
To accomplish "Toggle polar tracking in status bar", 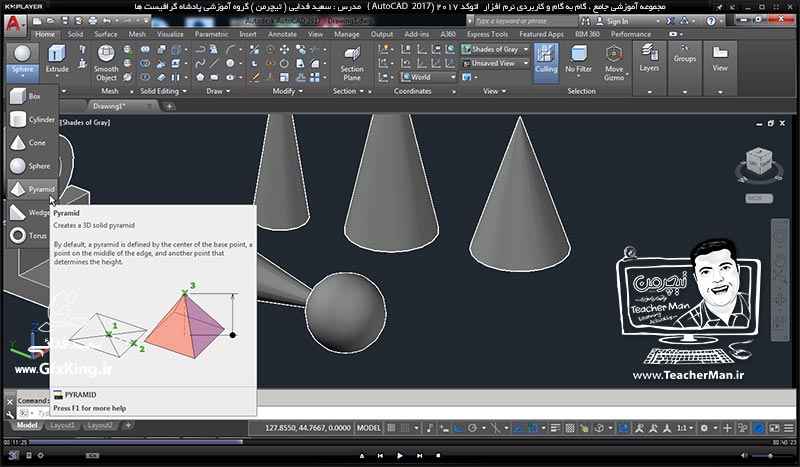I will pos(472,428).
